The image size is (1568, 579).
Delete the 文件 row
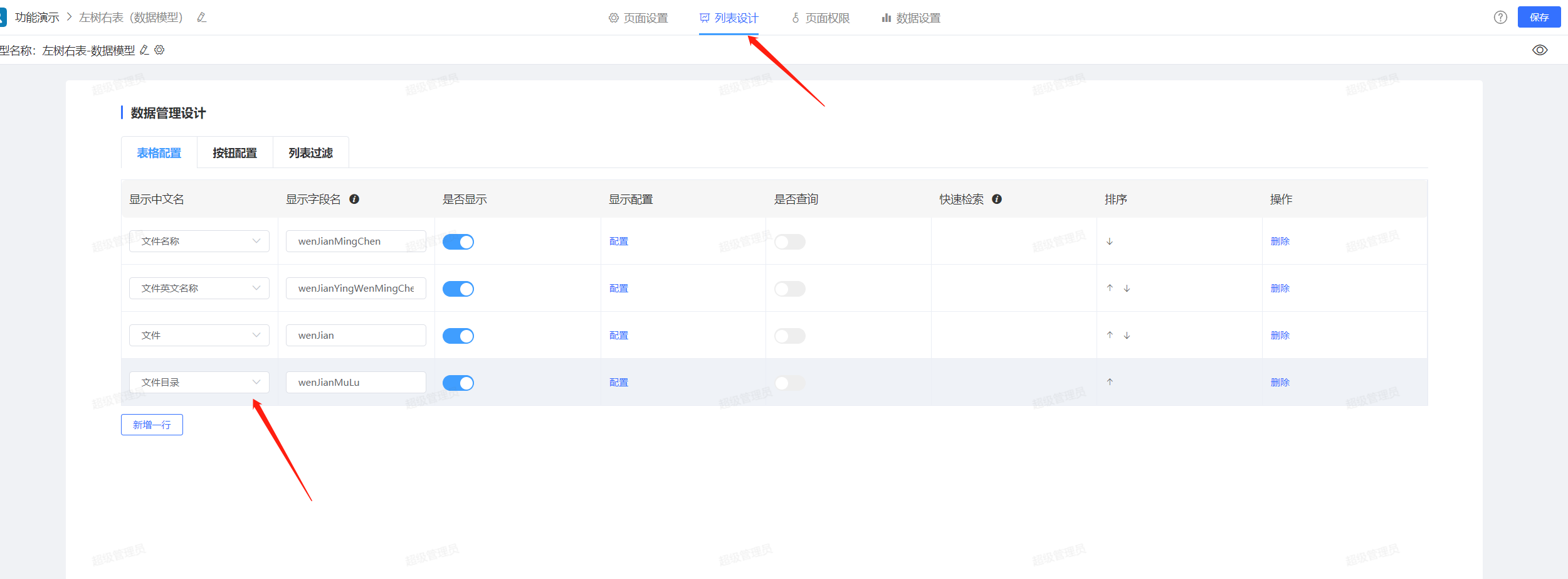tap(1280, 336)
